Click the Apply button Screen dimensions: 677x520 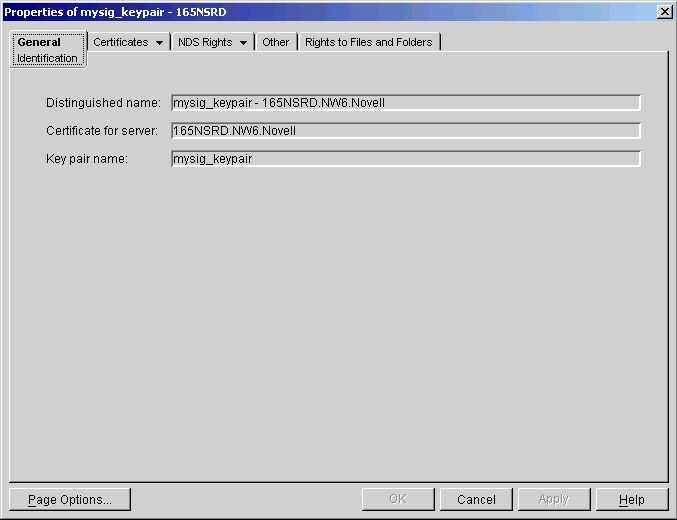tap(554, 500)
